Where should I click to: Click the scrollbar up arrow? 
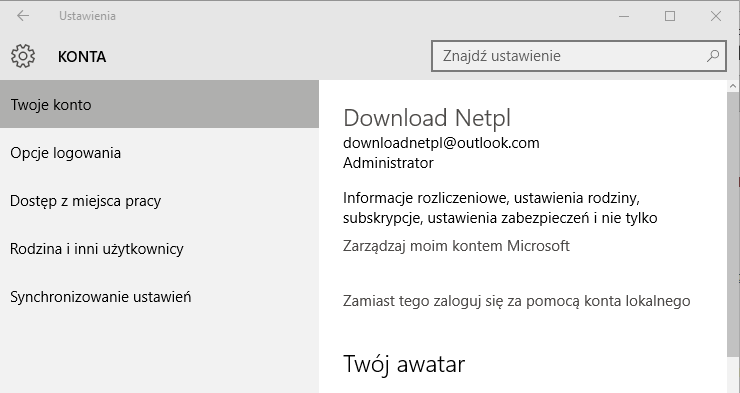733,86
